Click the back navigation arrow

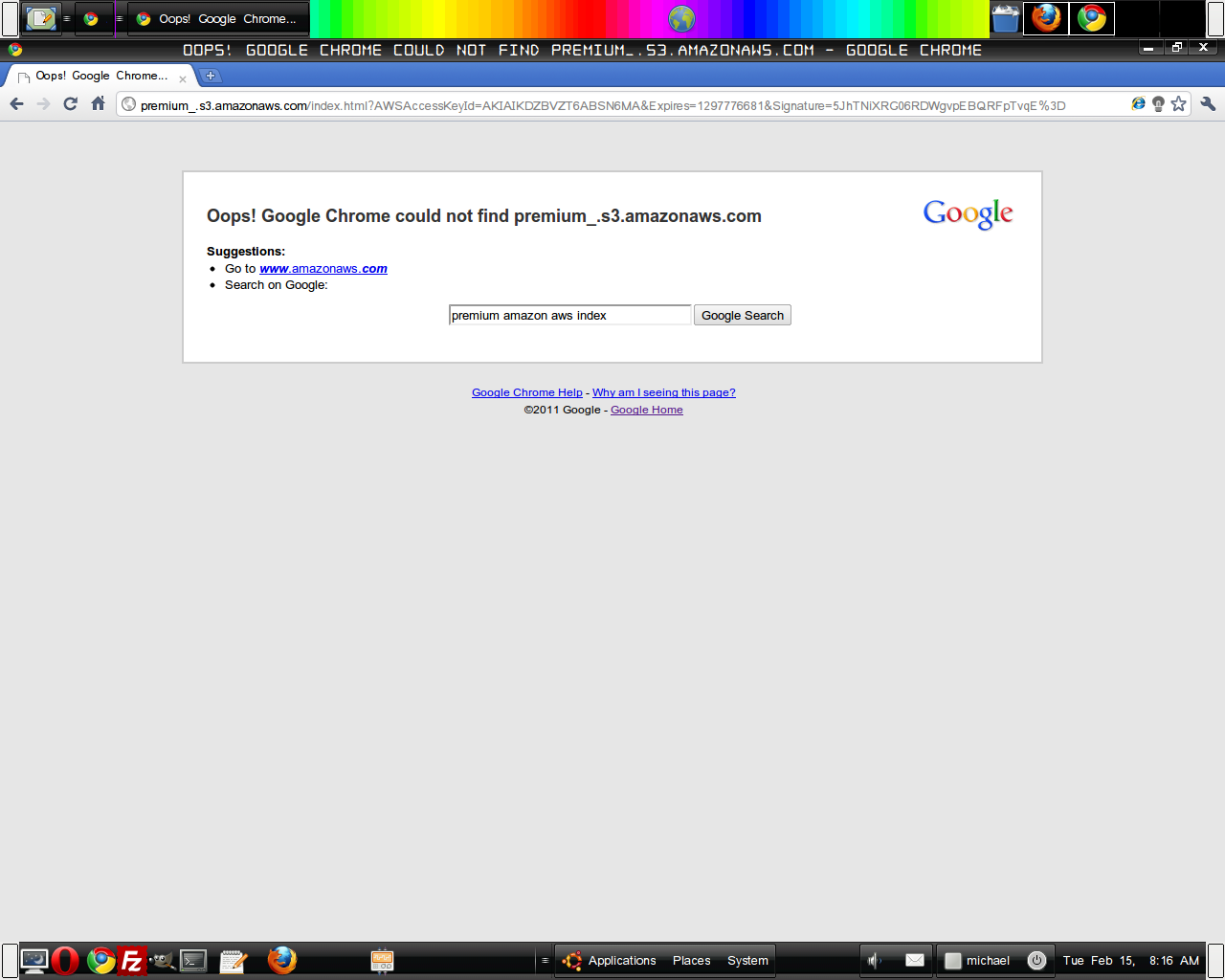click(x=16, y=104)
